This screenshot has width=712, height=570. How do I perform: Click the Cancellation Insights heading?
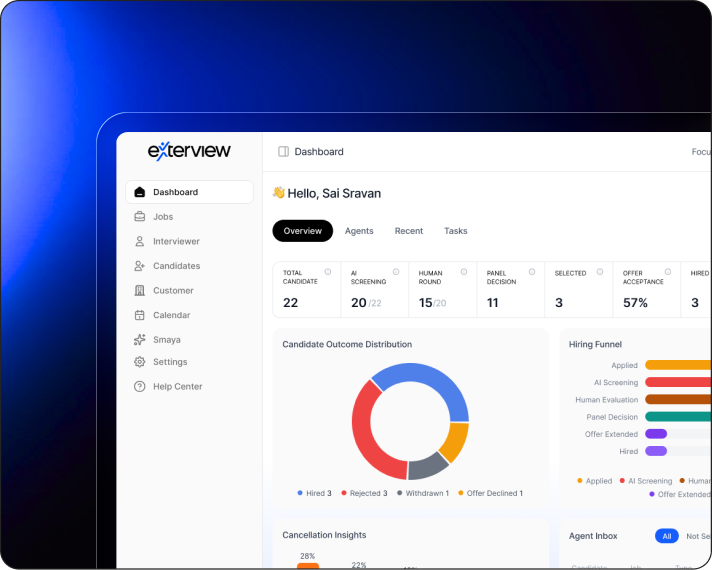pos(324,535)
